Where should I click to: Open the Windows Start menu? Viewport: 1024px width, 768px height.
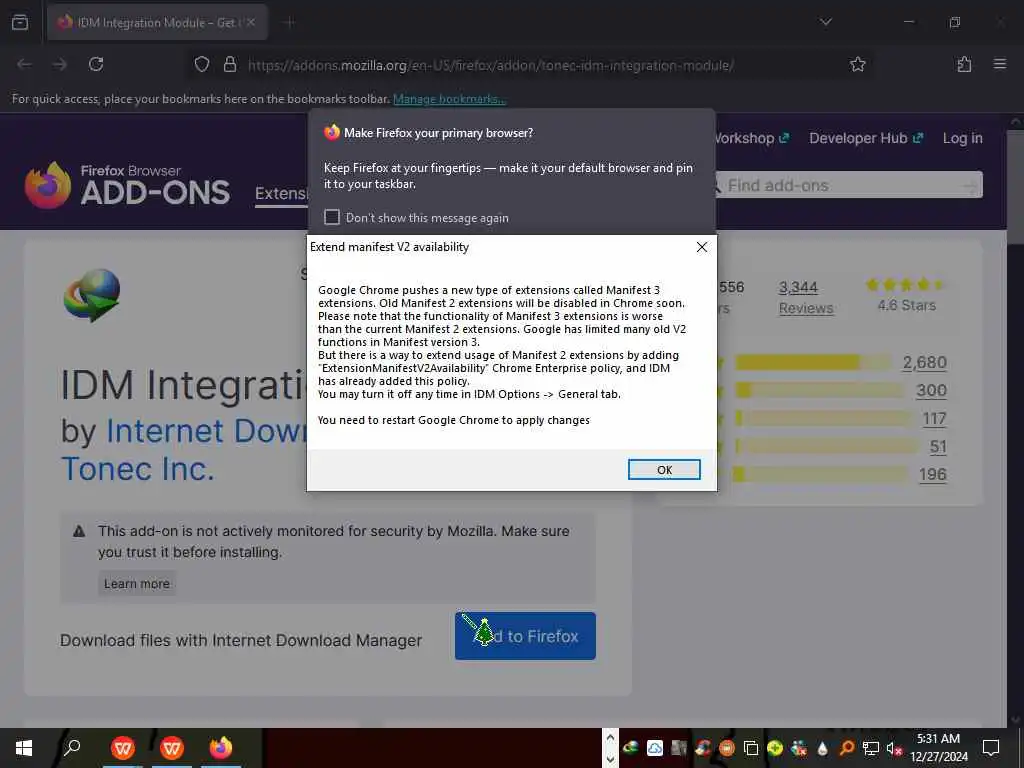(24, 748)
